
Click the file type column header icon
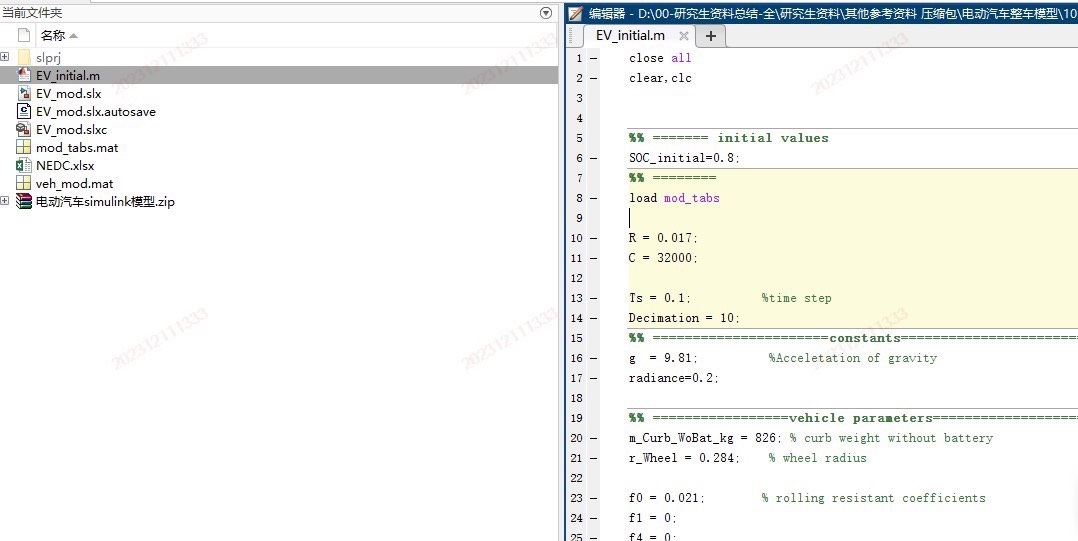pos(24,35)
